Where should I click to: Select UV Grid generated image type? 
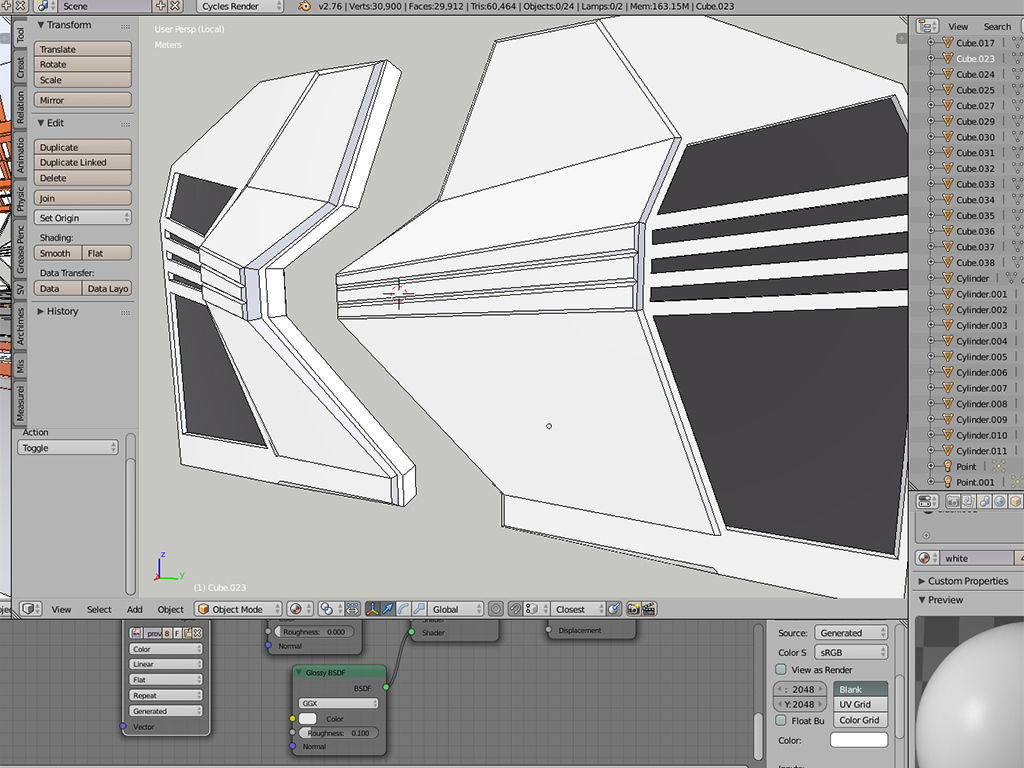coord(860,704)
